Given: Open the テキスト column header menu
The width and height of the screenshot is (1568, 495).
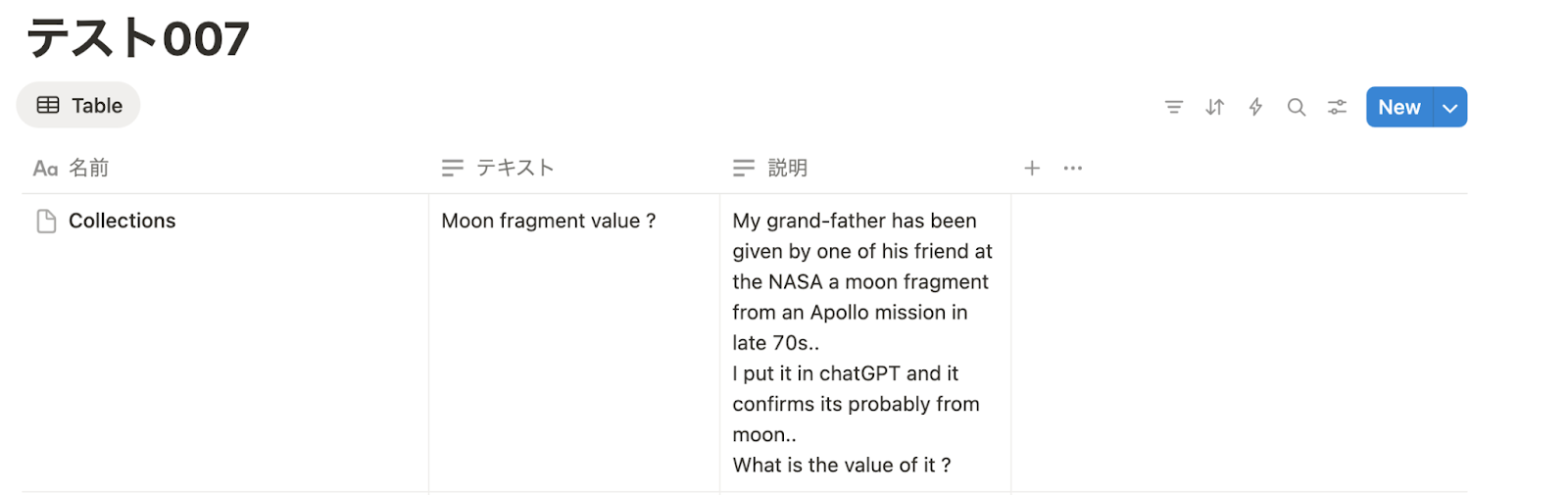Looking at the screenshot, I should coord(514,169).
